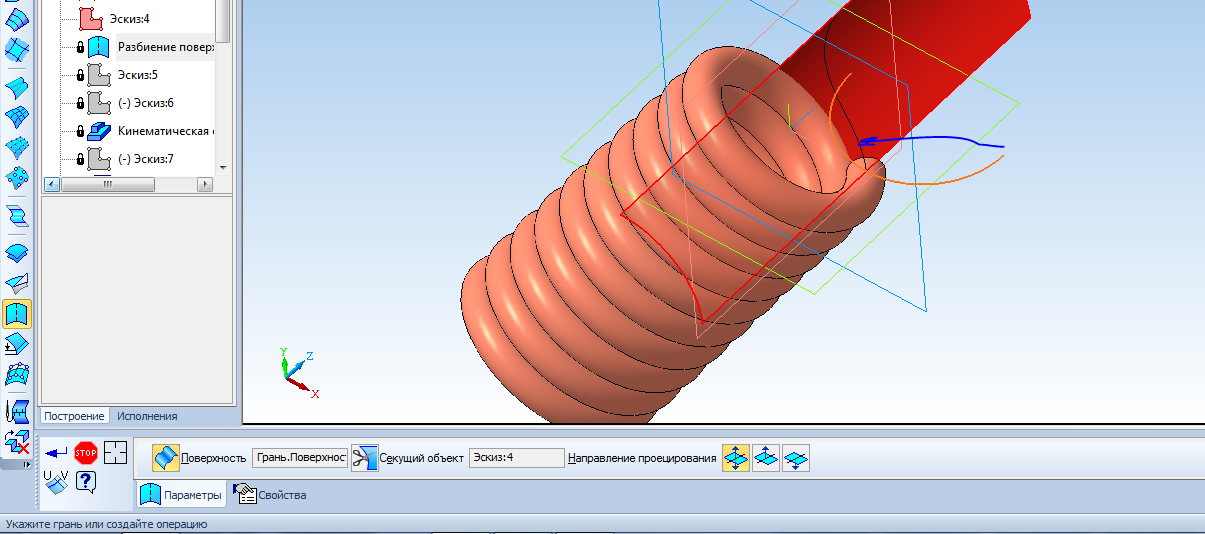Screen dimensions: 1205x534
Task: Click the square corner-brackets icon beside STOP
Action: [116, 453]
